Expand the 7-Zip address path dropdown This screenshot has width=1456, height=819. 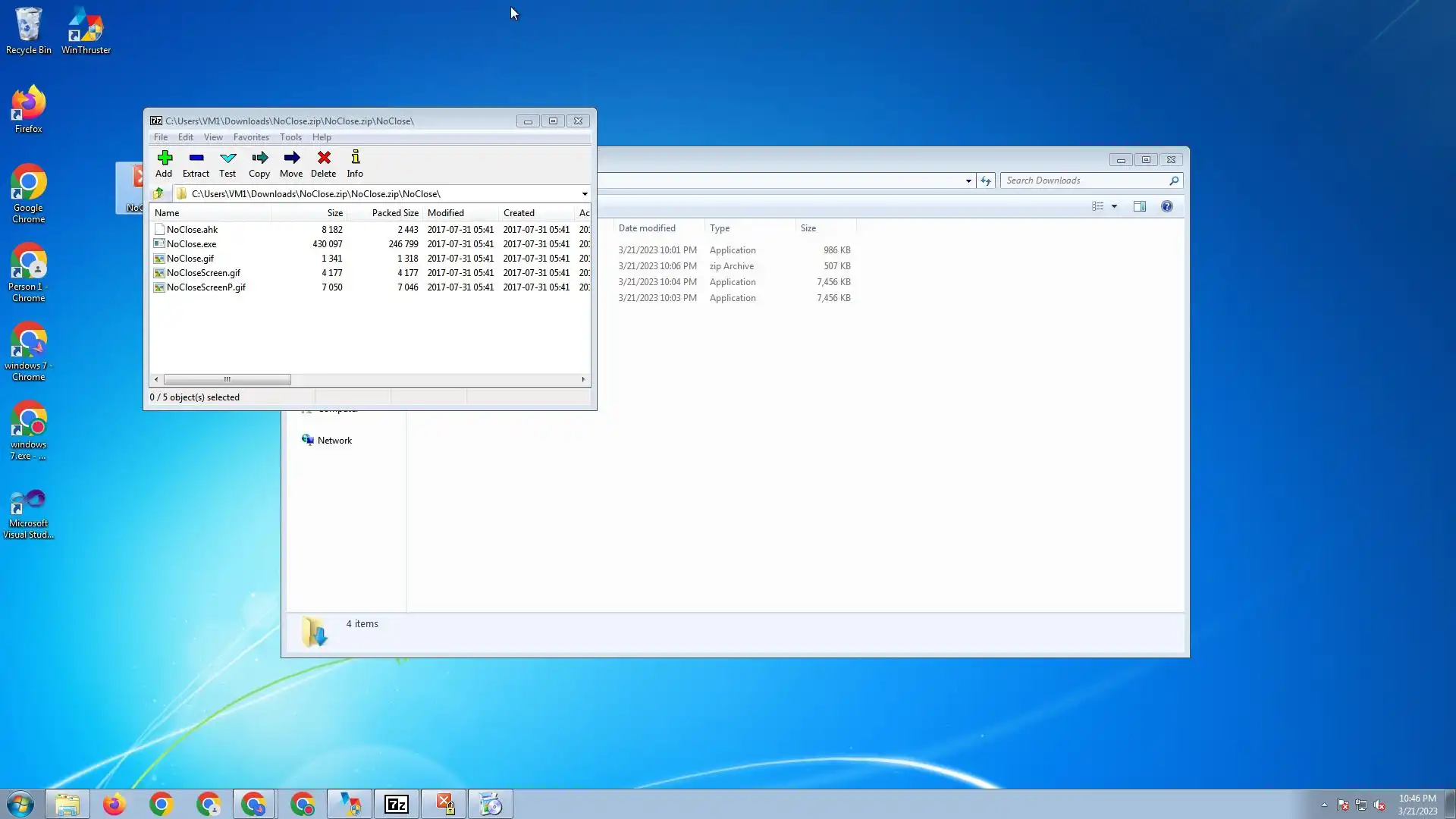click(585, 194)
